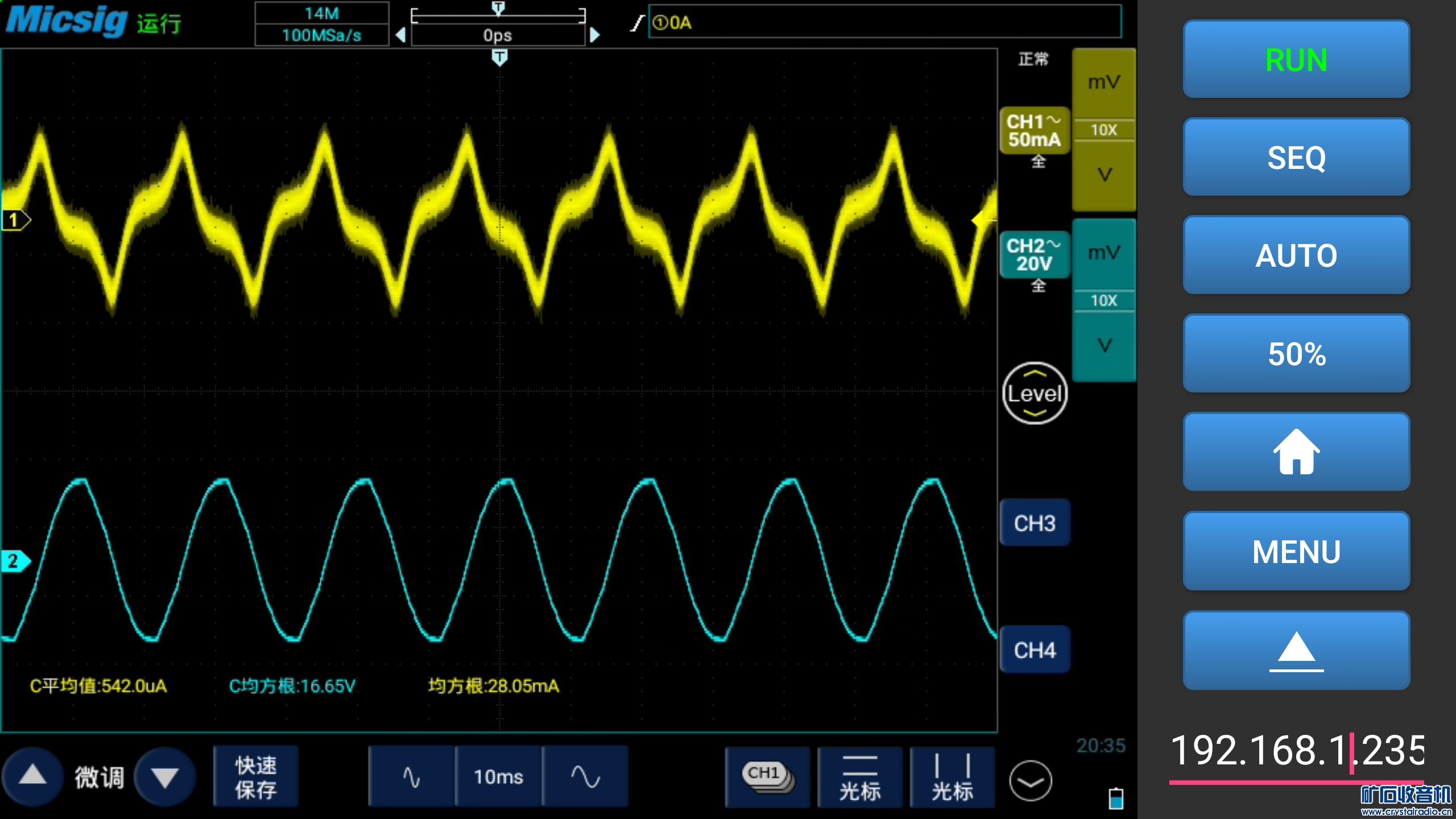Tap CH1 10X probe ratio
1456x819 pixels.
[1103, 130]
